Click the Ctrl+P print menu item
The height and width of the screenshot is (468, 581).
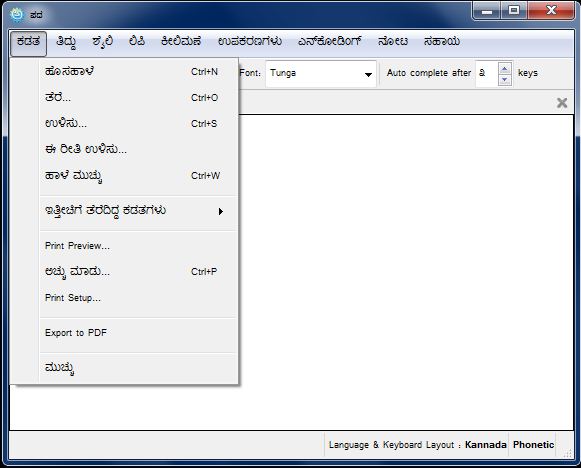point(139,272)
